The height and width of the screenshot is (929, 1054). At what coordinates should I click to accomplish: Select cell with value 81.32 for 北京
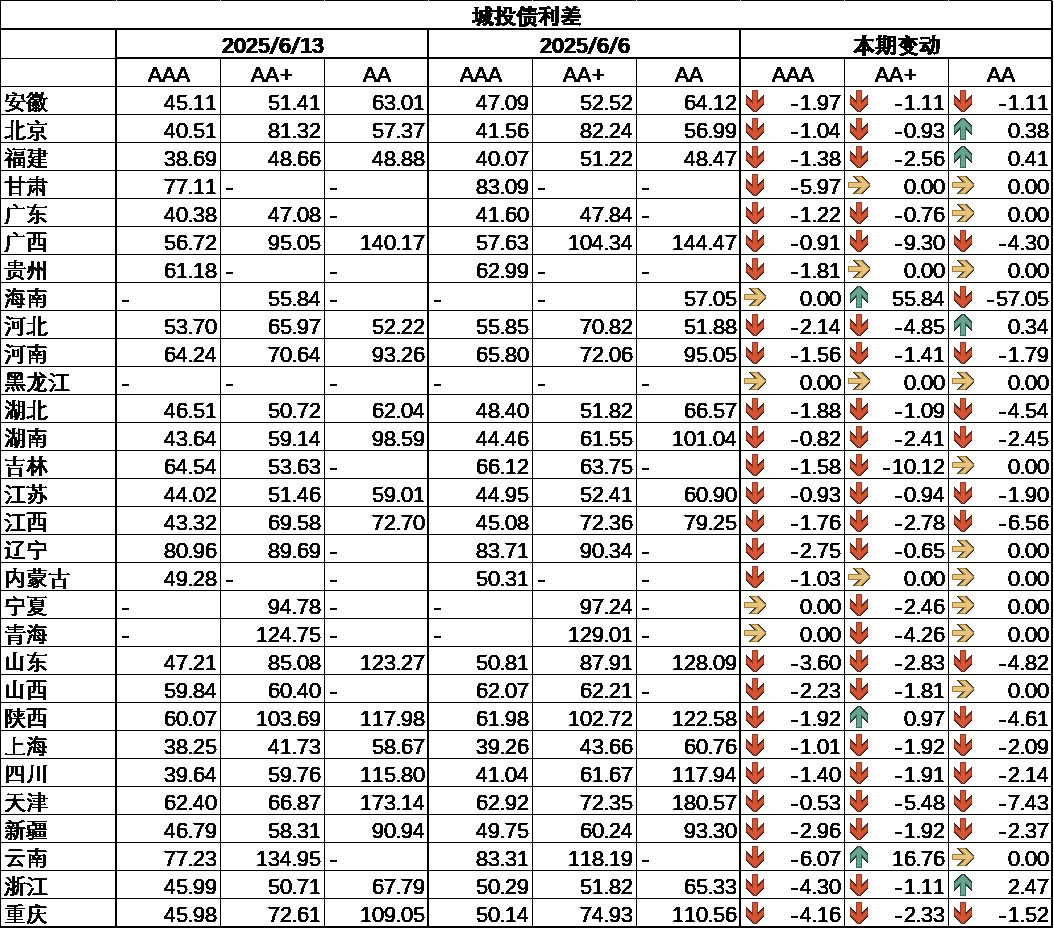[x=272, y=130]
